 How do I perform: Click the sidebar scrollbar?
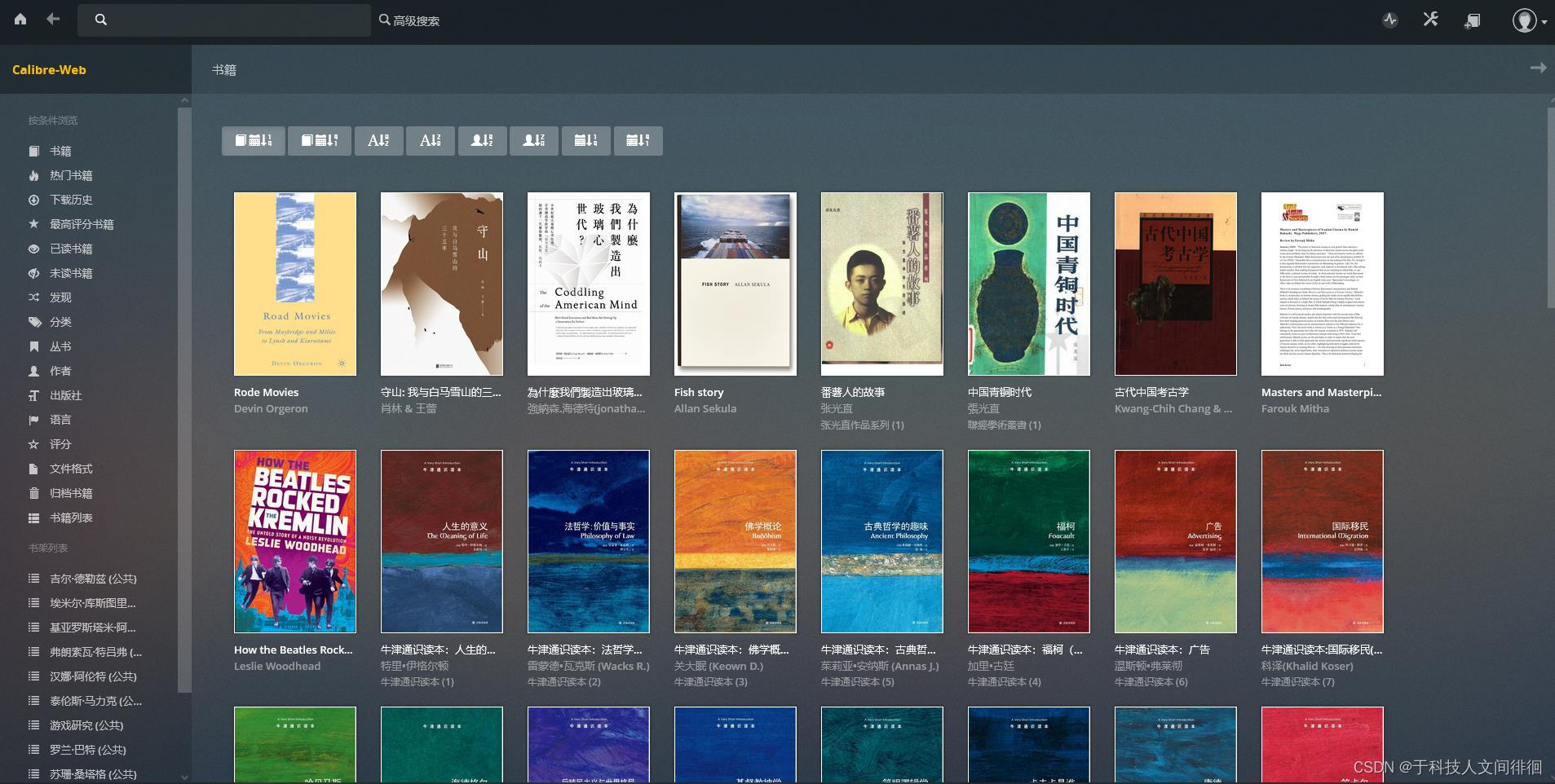[184, 399]
